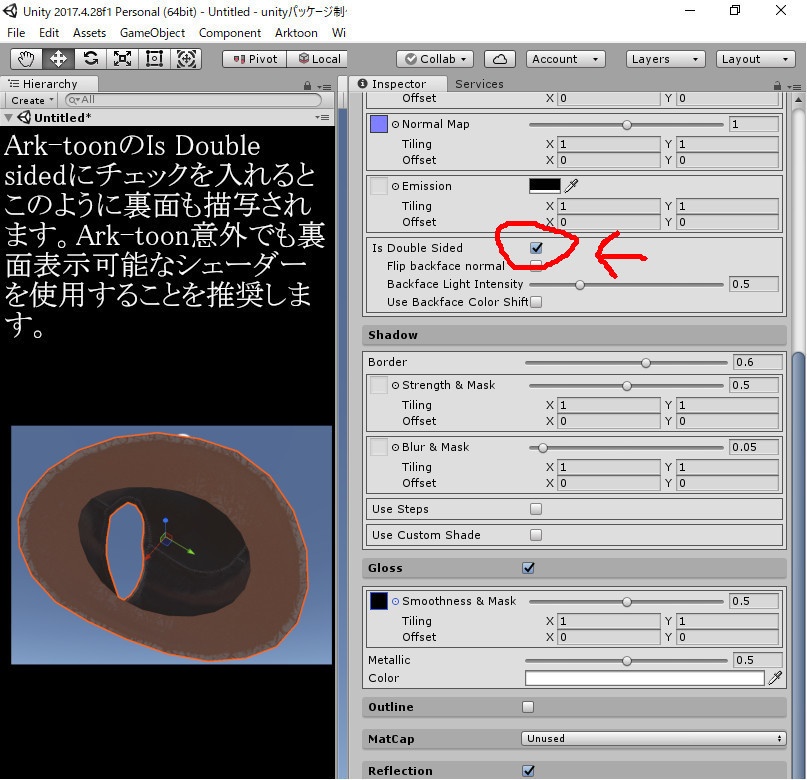Switch to the Services tab
807x780 pixels.
click(x=479, y=84)
